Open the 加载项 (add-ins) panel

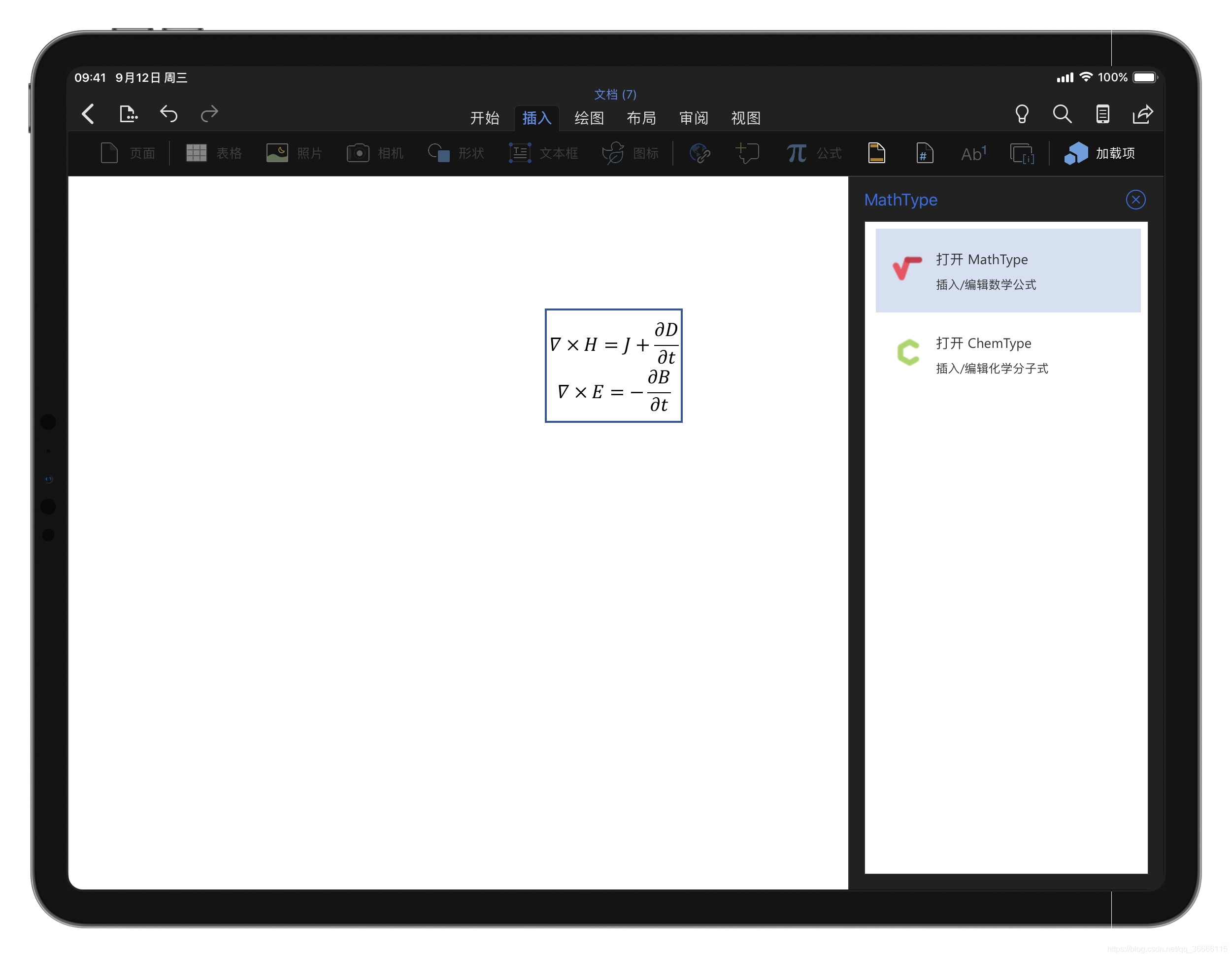[1099, 153]
